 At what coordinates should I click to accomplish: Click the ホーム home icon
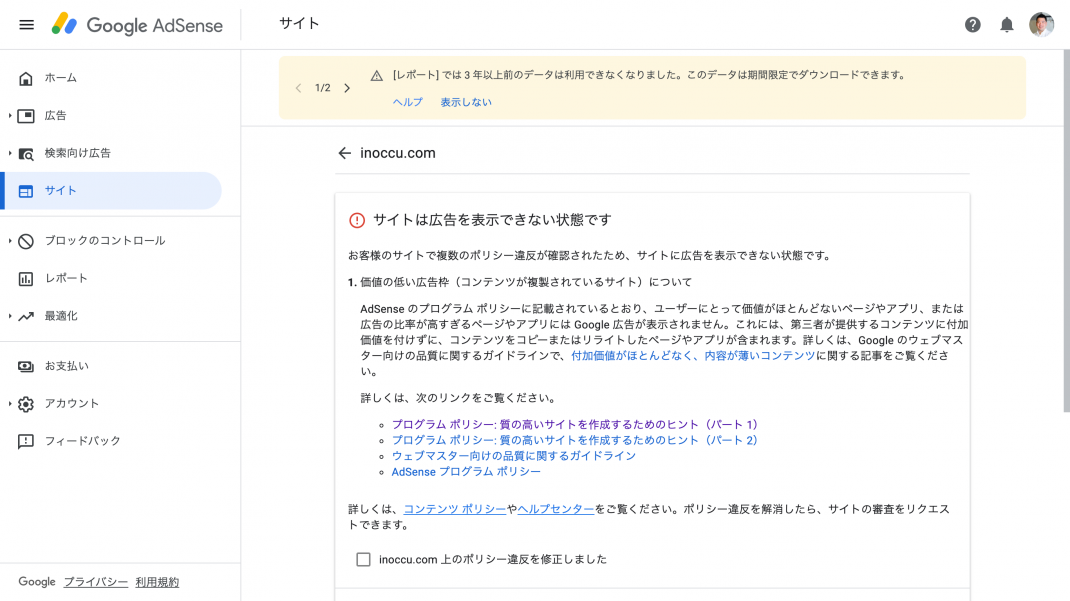26,78
